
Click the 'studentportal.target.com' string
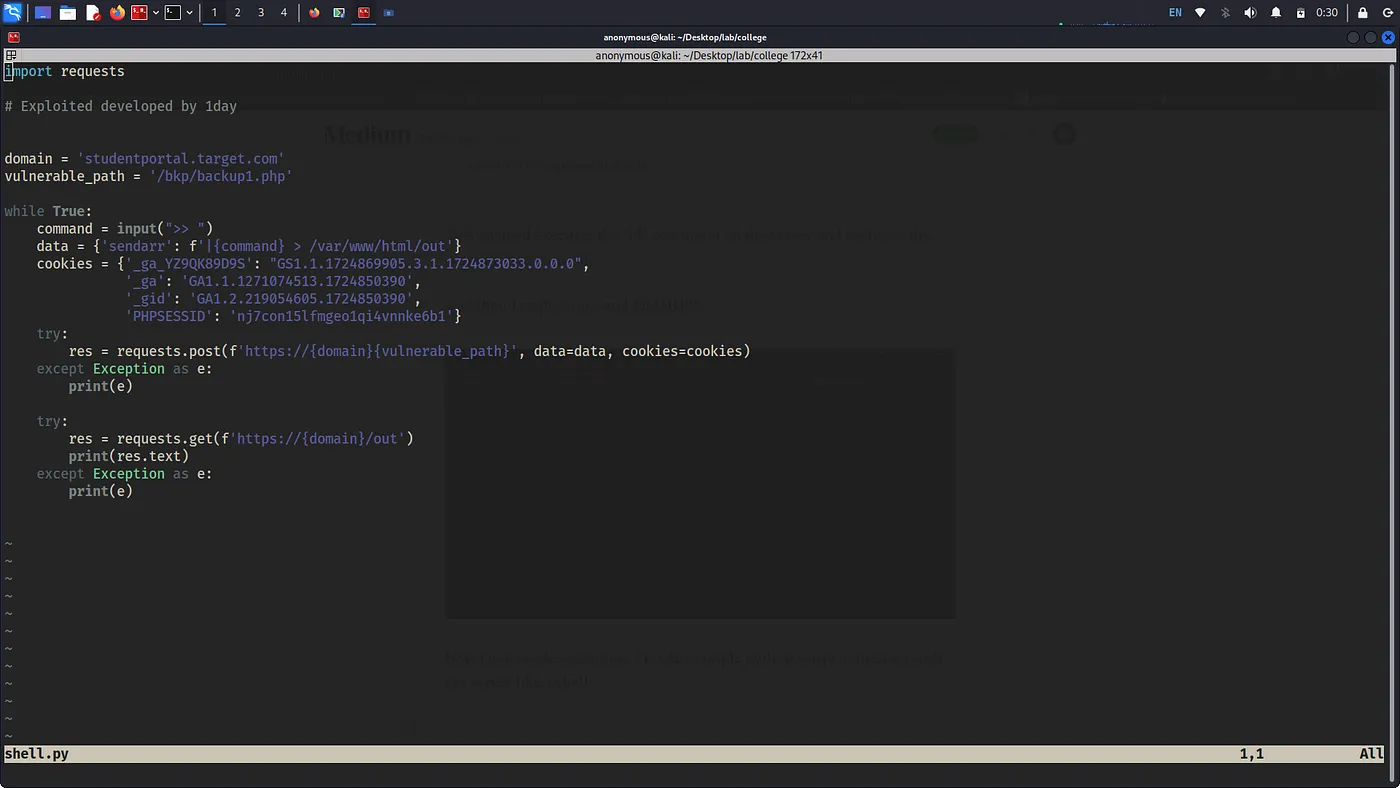point(181,159)
